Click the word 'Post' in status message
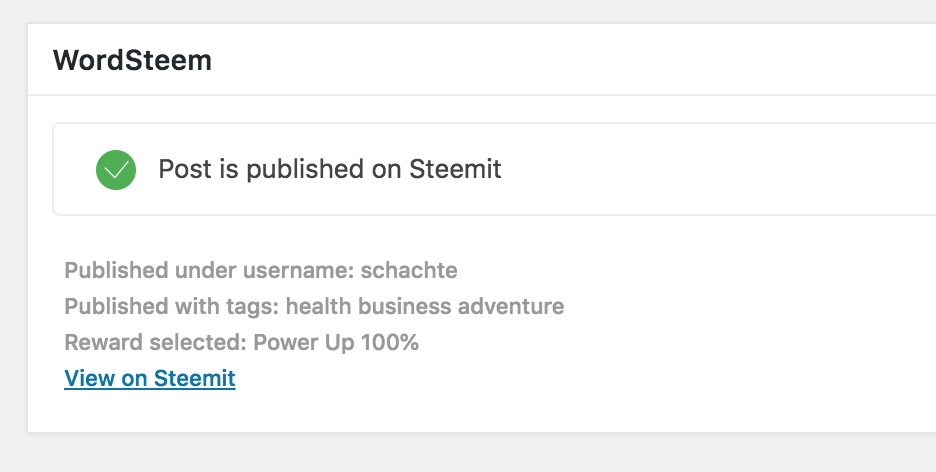 coord(186,169)
